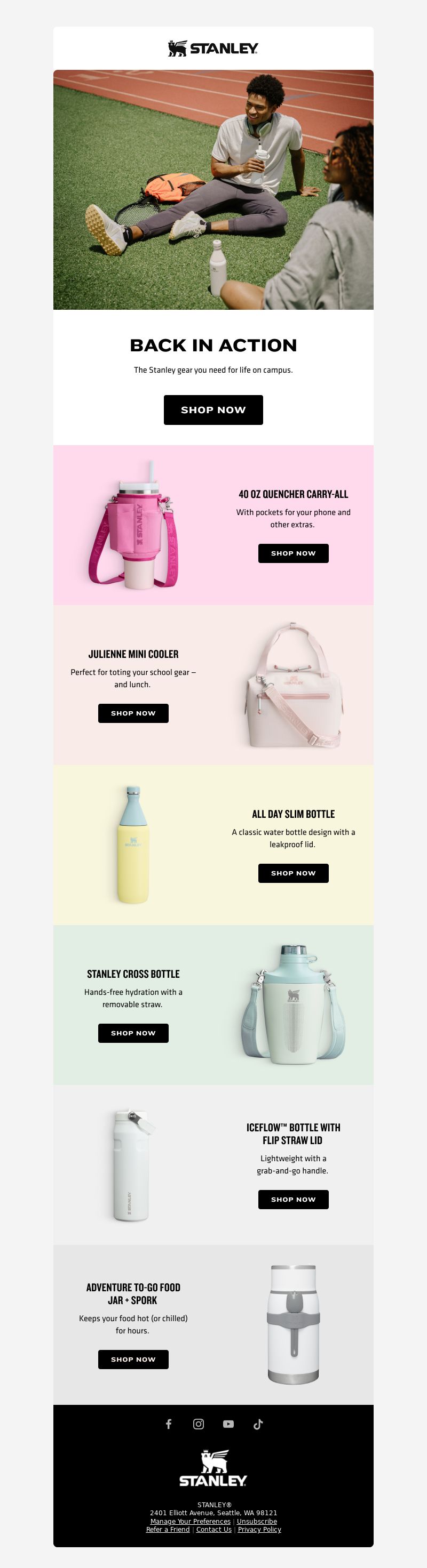Shop the IceFlow Bottle with Flip Straw Lid
The height and width of the screenshot is (1568, 427).
coord(293,1199)
